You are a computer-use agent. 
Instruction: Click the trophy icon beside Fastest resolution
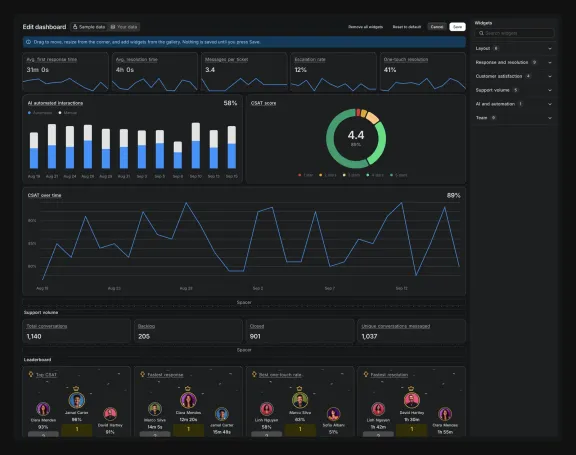point(366,374)
